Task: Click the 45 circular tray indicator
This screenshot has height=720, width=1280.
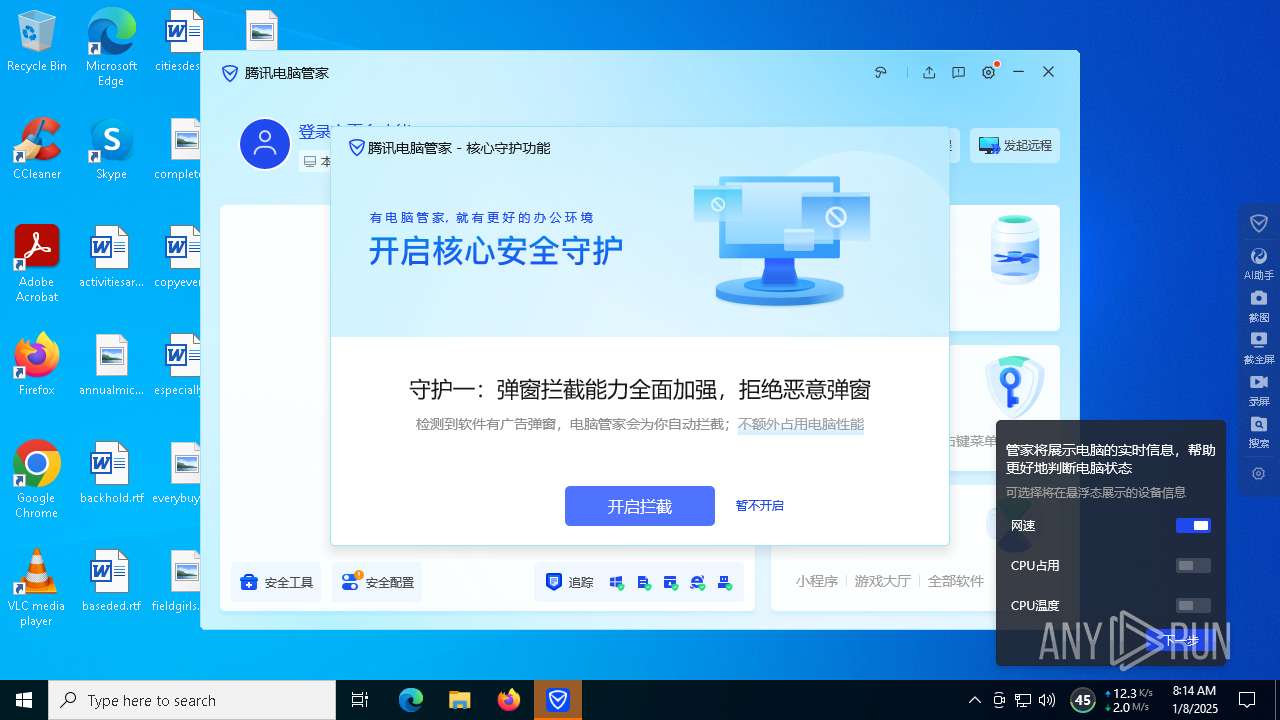Action: click(x=1082, y=700)
